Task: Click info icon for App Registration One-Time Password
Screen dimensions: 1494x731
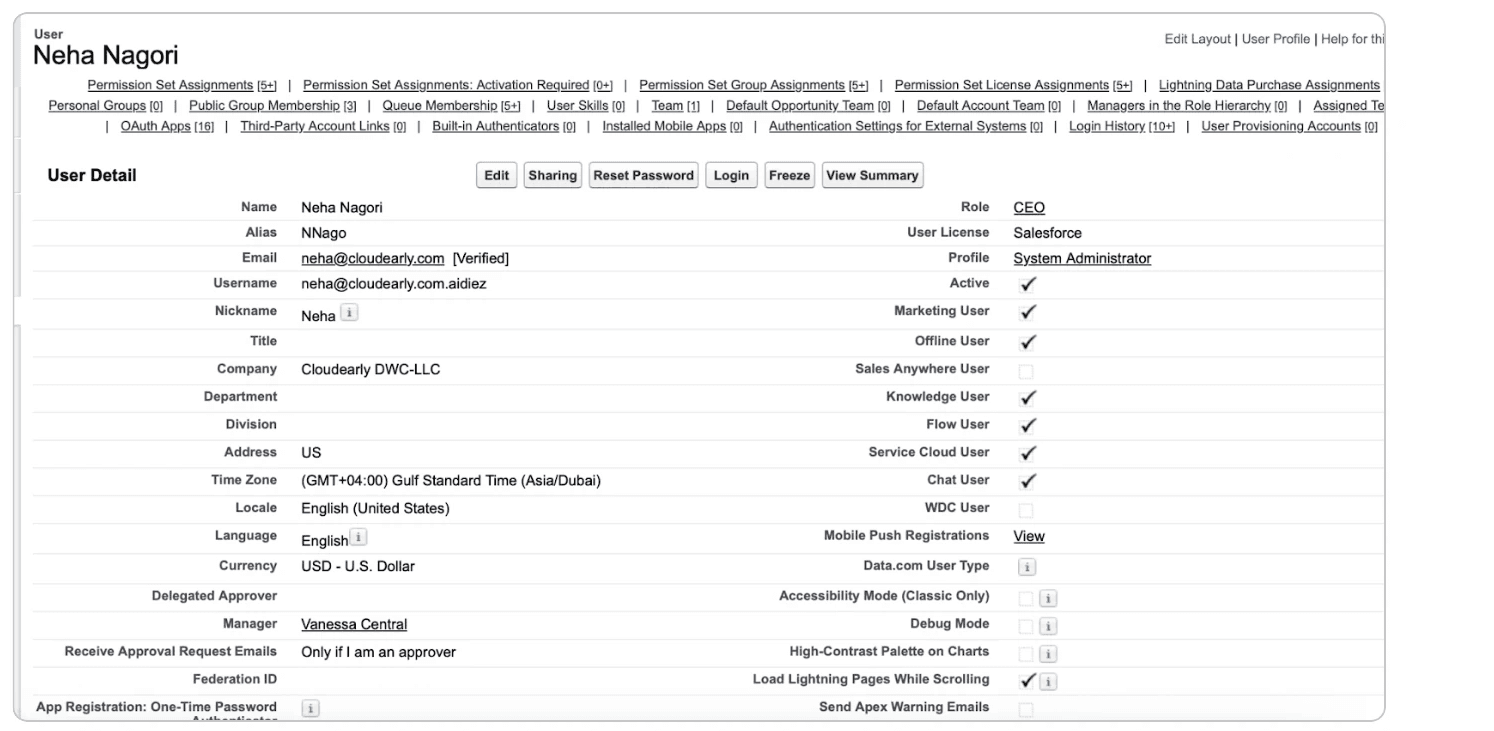Action: [x=310, y=708]
